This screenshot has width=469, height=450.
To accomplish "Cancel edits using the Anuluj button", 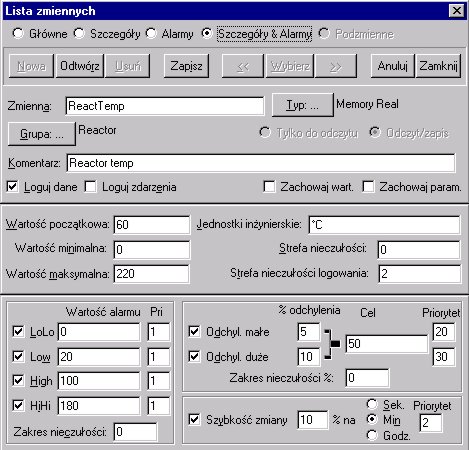I will tap(392, 66).
